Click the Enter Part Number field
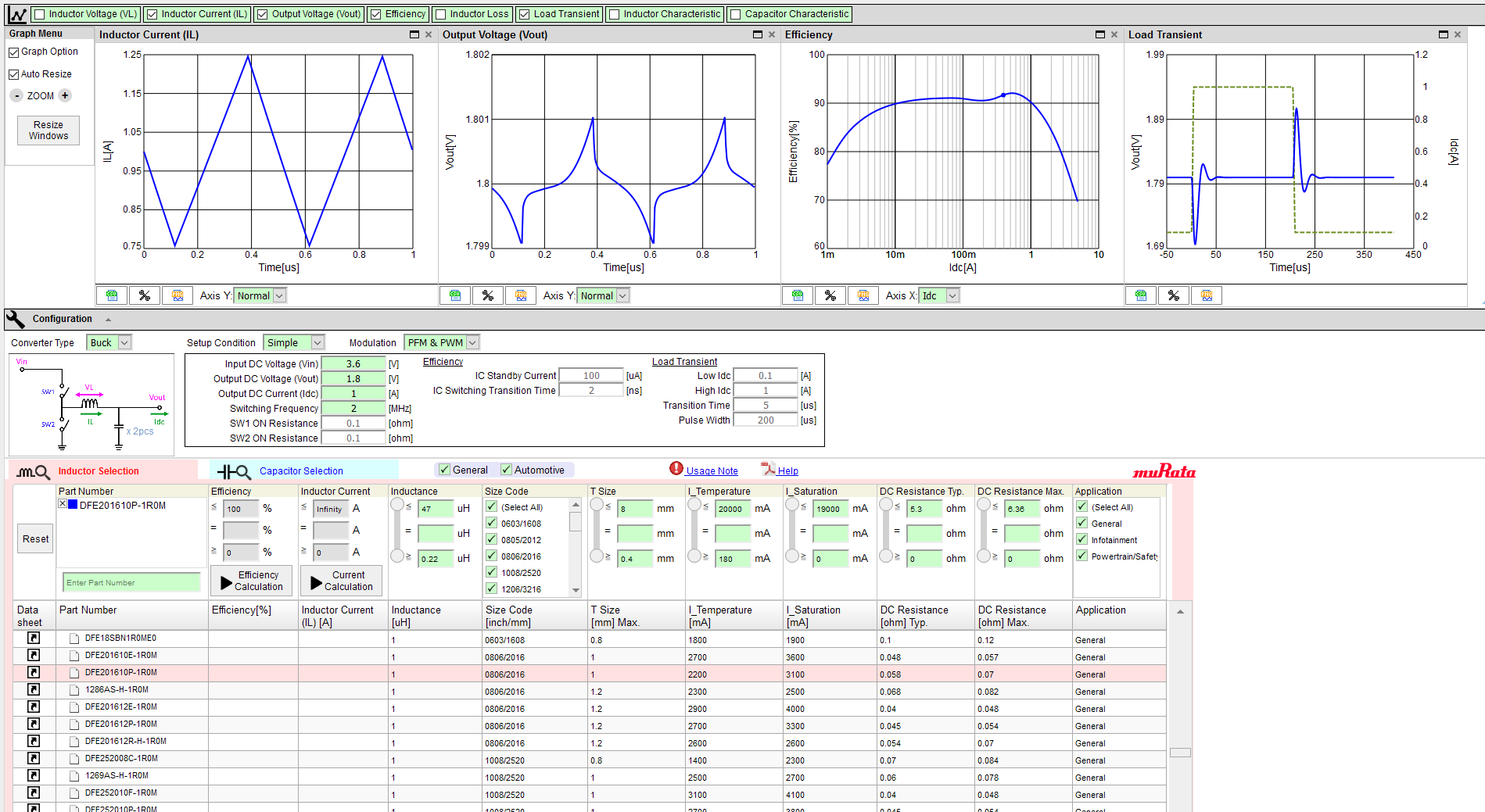The height and width of the screenshot is (812, 1485). (131, 582)
